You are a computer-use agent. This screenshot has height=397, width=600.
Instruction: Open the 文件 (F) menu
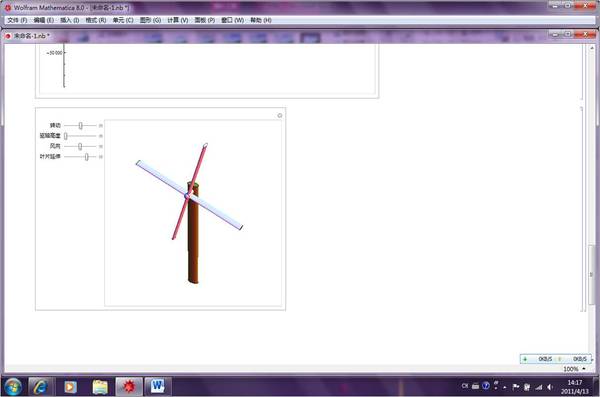17,20
